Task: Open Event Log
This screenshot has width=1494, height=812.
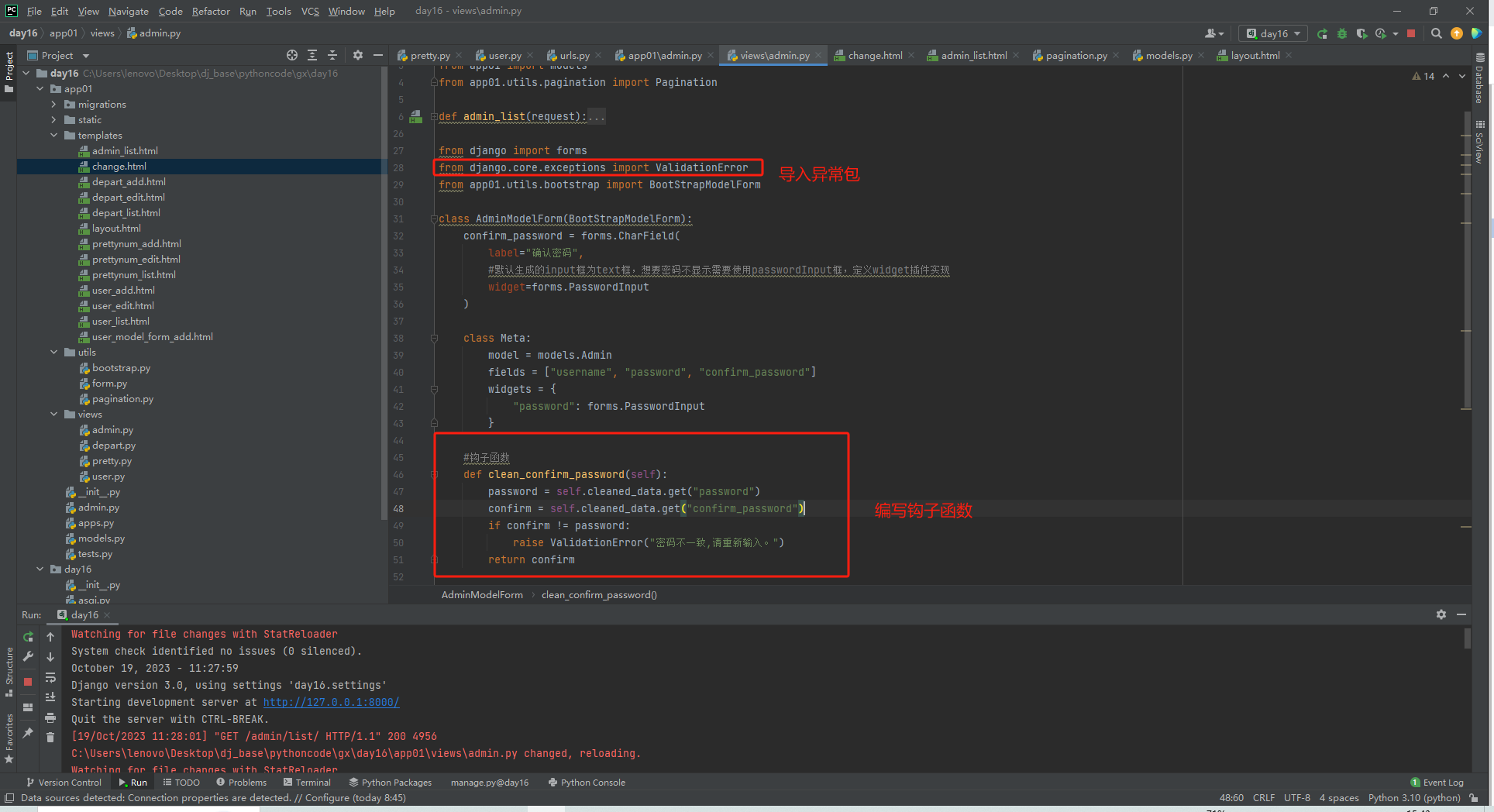Action: click(x=1437, y=783)
